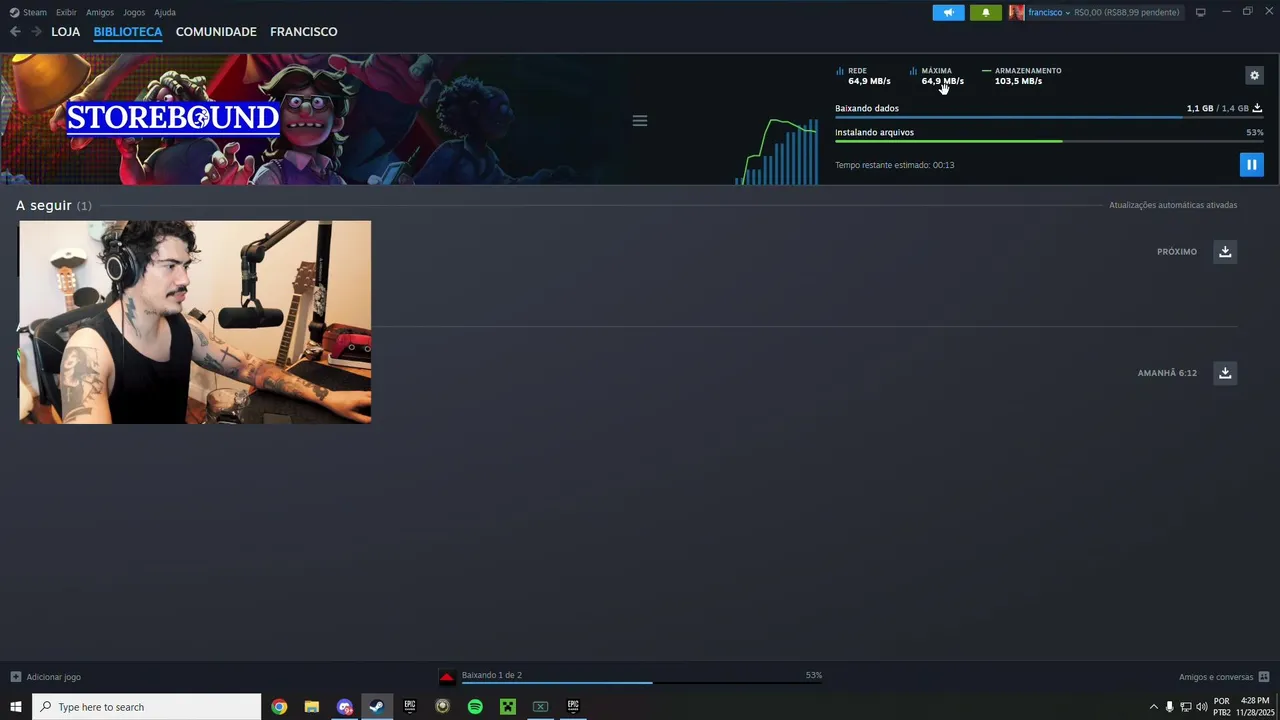
Task: Click the R$0,00 wallet balance text
Action: coord(1127,12)
